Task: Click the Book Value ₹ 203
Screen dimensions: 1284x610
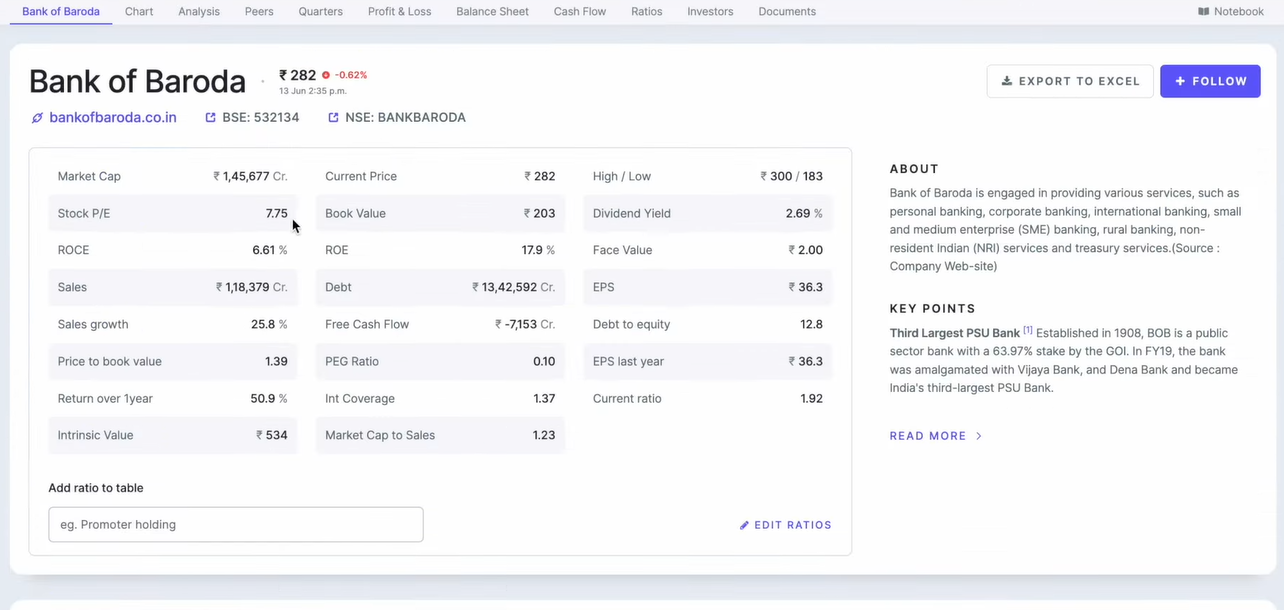Action: tap(540, 213)
